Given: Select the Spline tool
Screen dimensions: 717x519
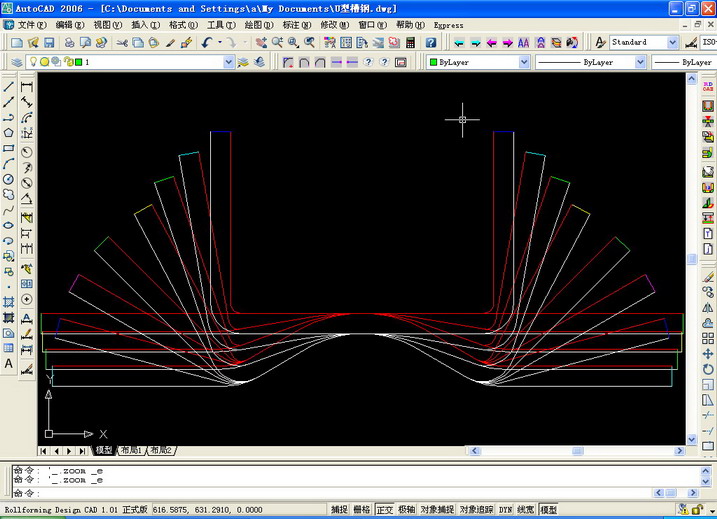Looking at the screenshot, I should click(x=9, y=210).
